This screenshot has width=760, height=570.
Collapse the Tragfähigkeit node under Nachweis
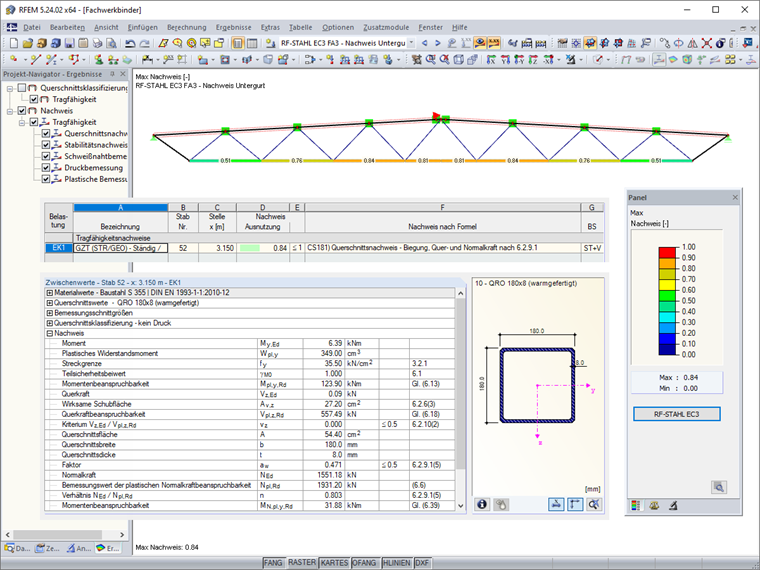click(x=22, y=123)
